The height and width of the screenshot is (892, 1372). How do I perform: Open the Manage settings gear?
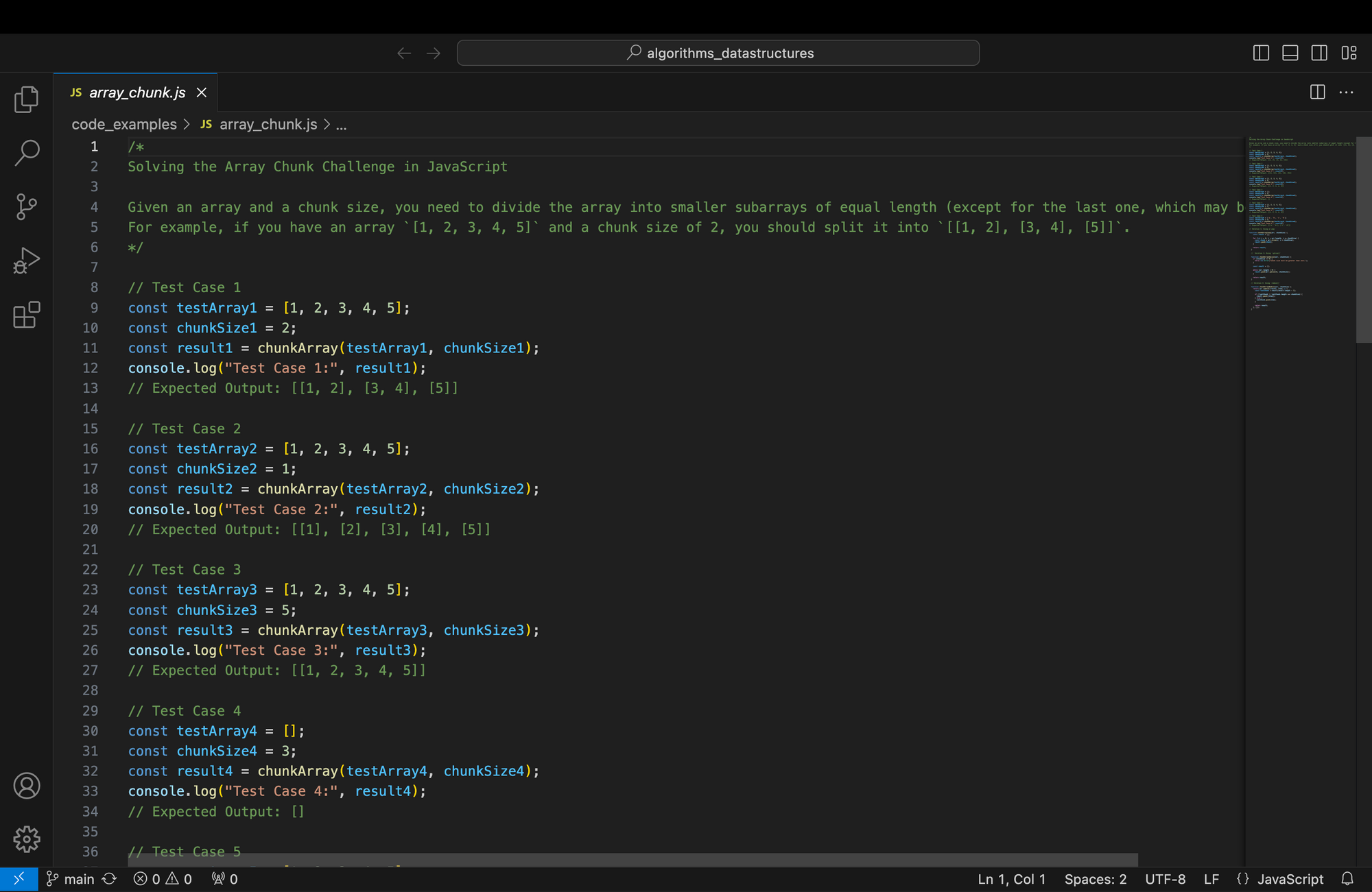click(x=26, y=839)
